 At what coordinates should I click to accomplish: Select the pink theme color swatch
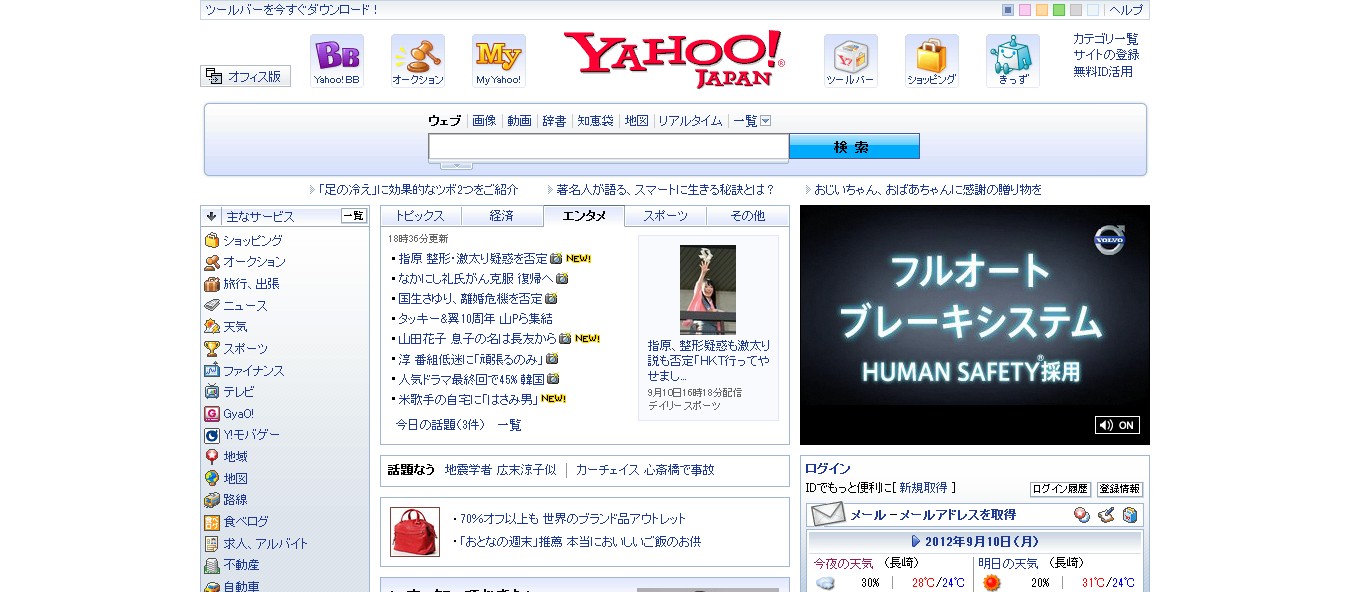[x=1025, y=10]
